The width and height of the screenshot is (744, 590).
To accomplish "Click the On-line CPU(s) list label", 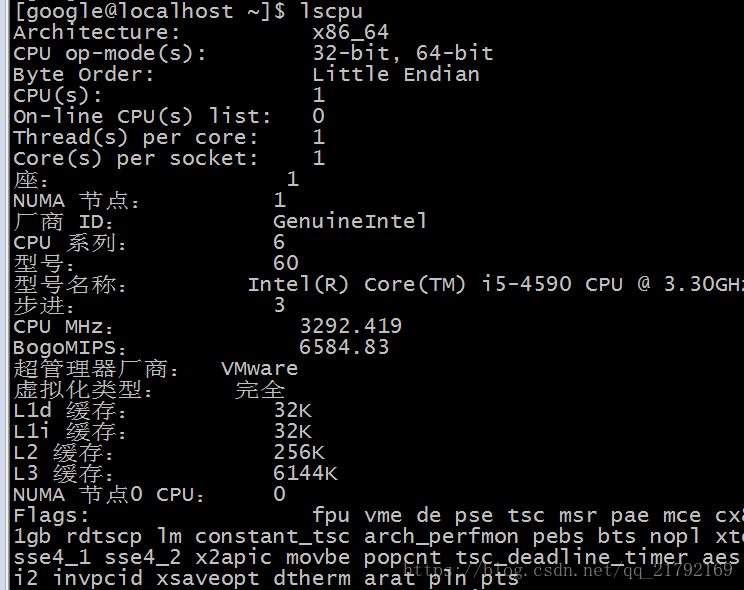I will pos(142,116).
